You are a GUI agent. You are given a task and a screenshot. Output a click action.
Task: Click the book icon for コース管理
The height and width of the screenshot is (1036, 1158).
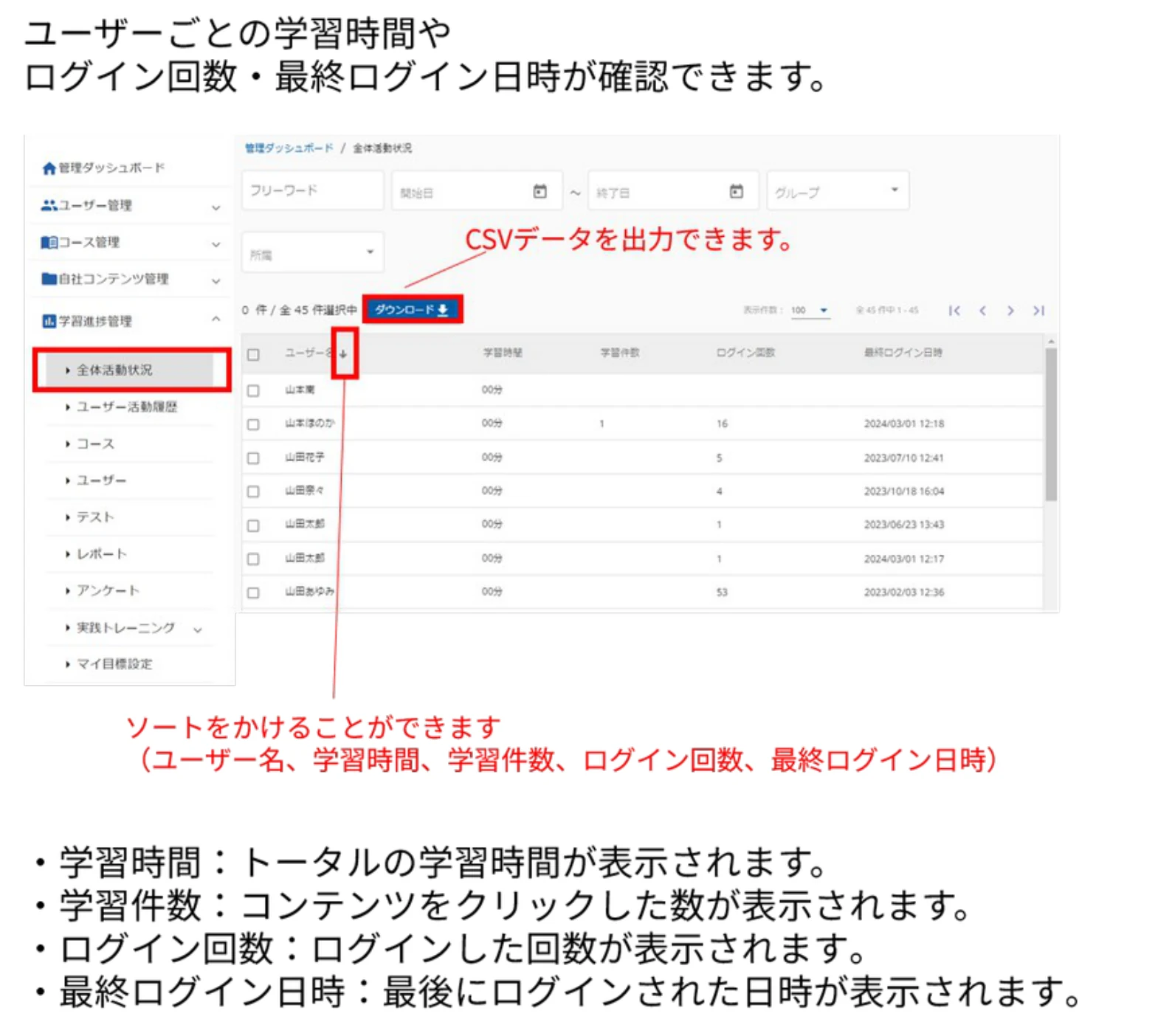click(49, 242)
